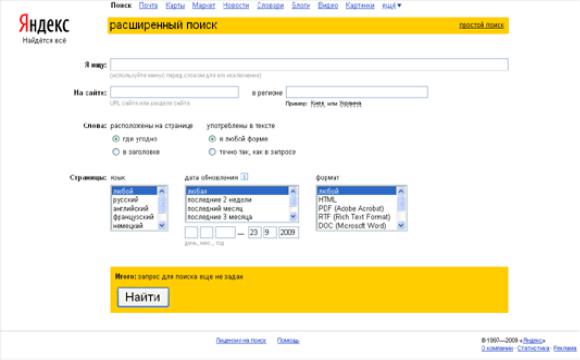Open the 'Лицензия на поиск' link
The width and height of the screenshot is (580, 360).
click(241, 340)
